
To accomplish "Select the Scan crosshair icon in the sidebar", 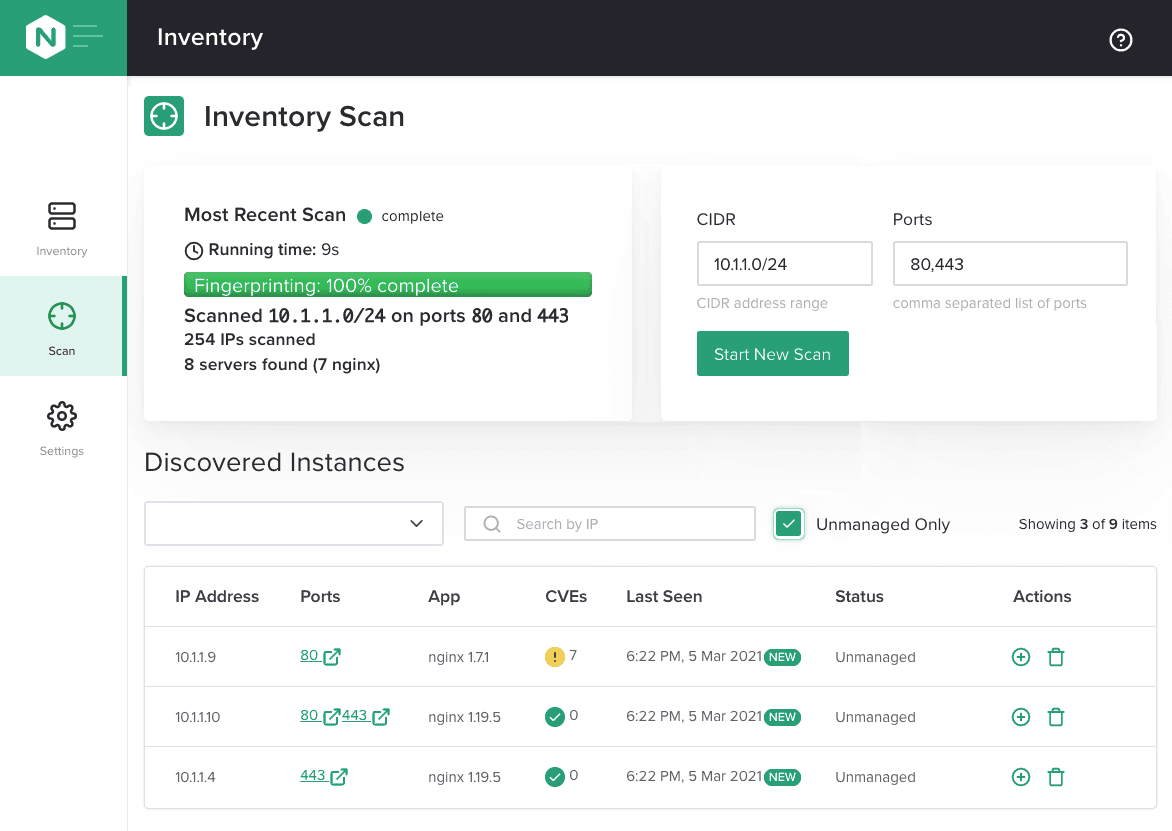I will point(61,316).
